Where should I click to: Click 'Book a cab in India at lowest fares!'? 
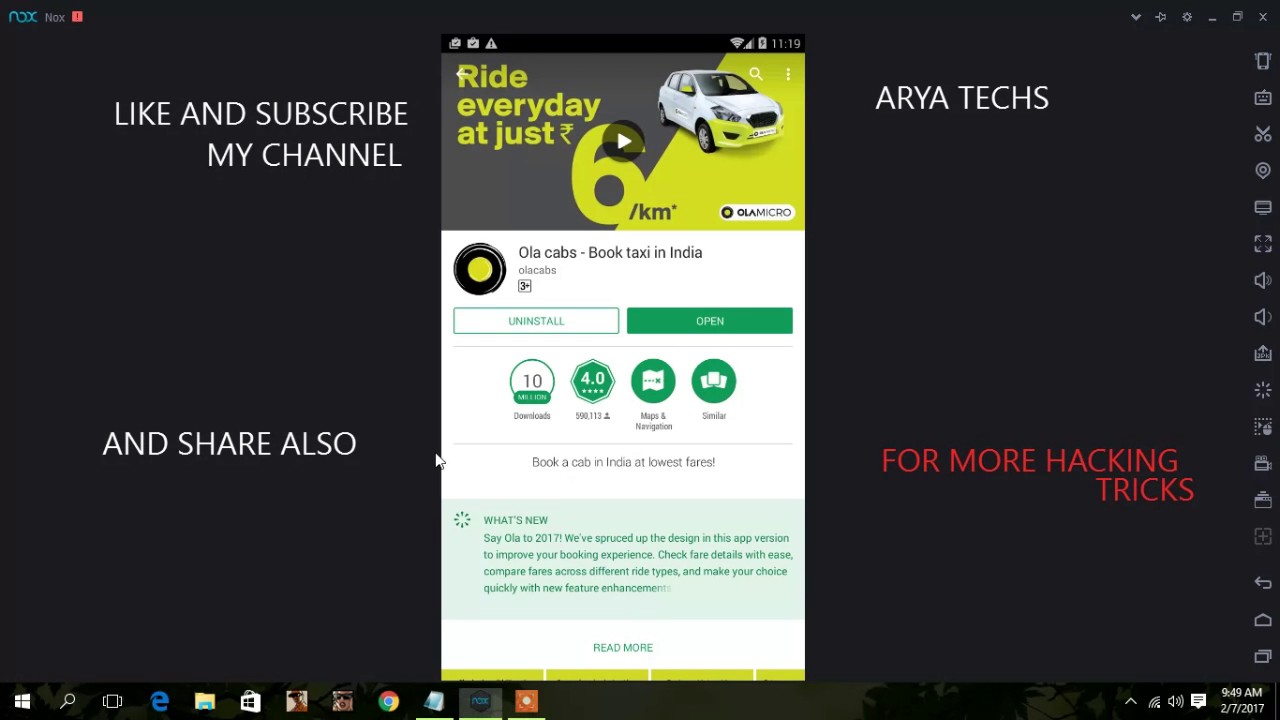pos(623,462)
